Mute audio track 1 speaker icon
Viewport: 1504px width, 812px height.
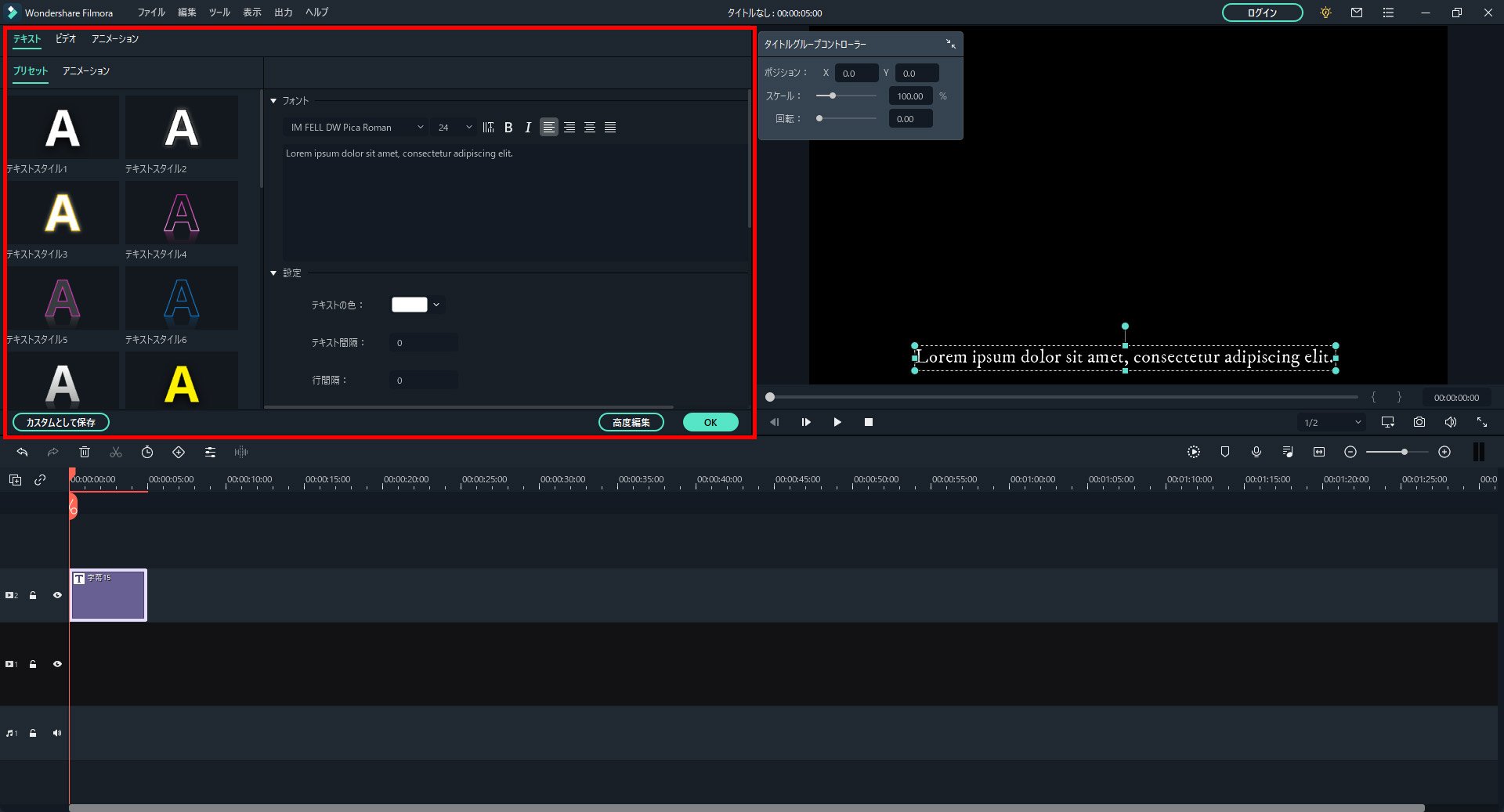57,733
